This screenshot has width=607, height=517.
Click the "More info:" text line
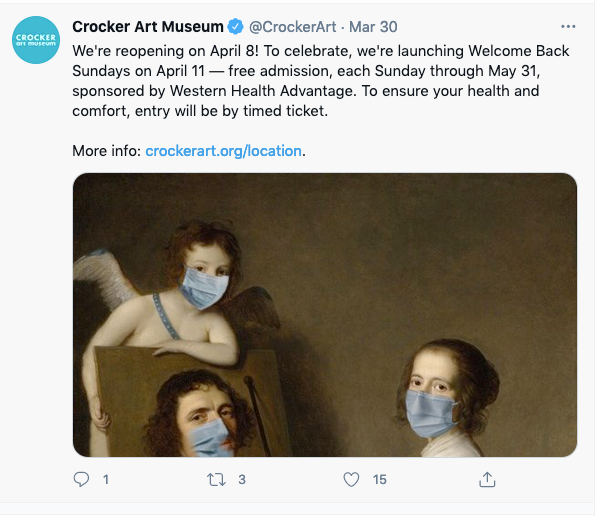(107, 151)
